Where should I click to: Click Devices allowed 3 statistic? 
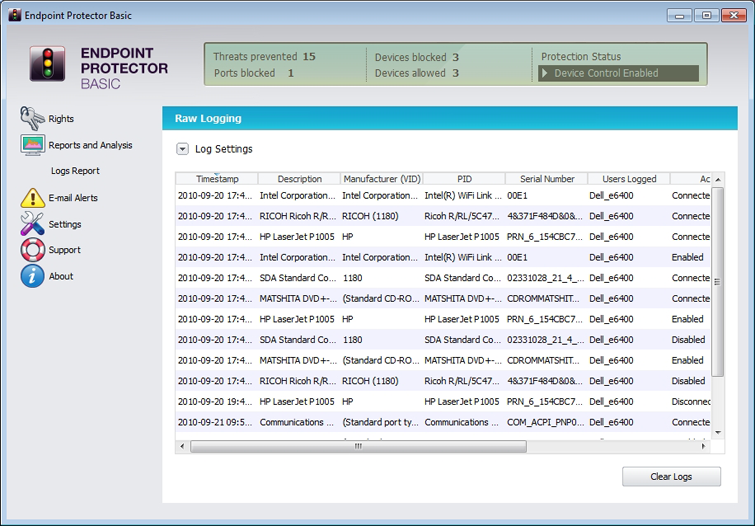click(x=417, y=73)
